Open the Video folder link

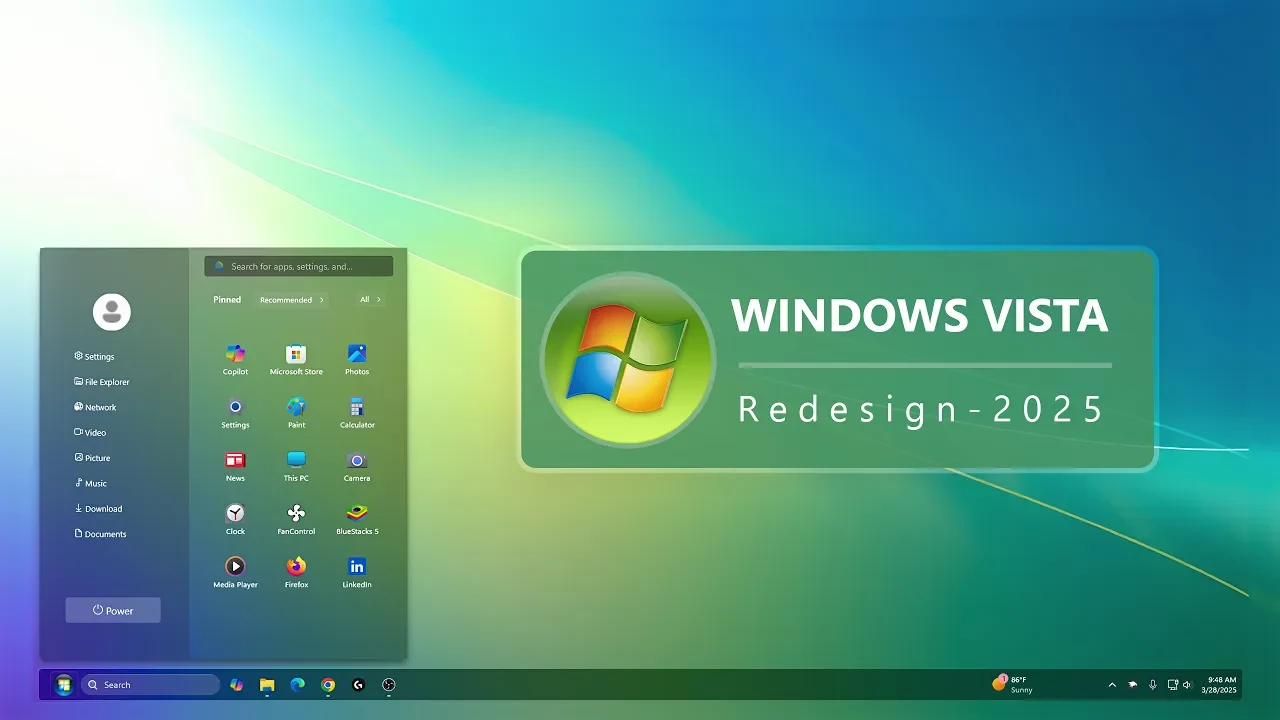coord(90,433)
